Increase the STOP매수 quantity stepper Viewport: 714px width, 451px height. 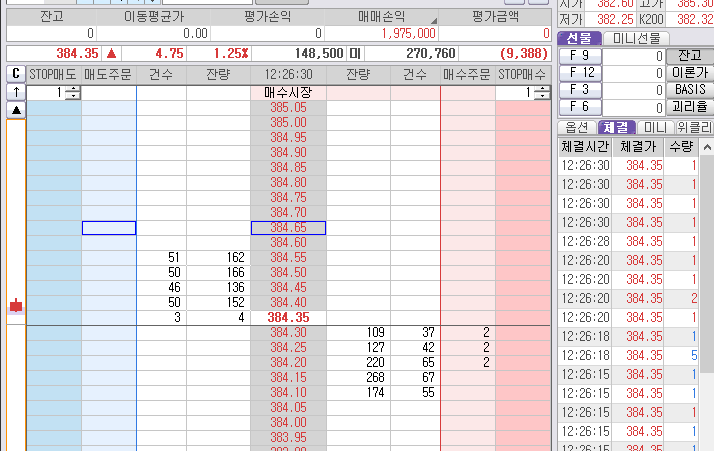(x=541, y=90)
